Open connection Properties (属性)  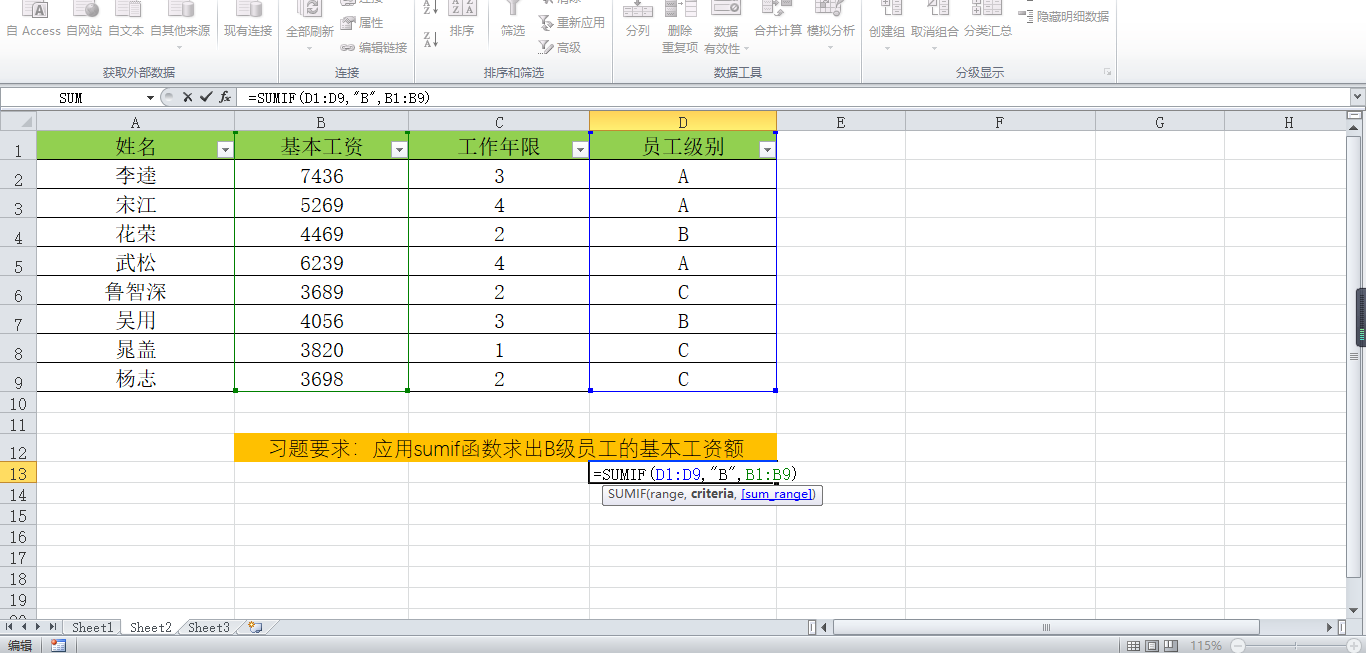pyautogui.click(x=361, y=23)
